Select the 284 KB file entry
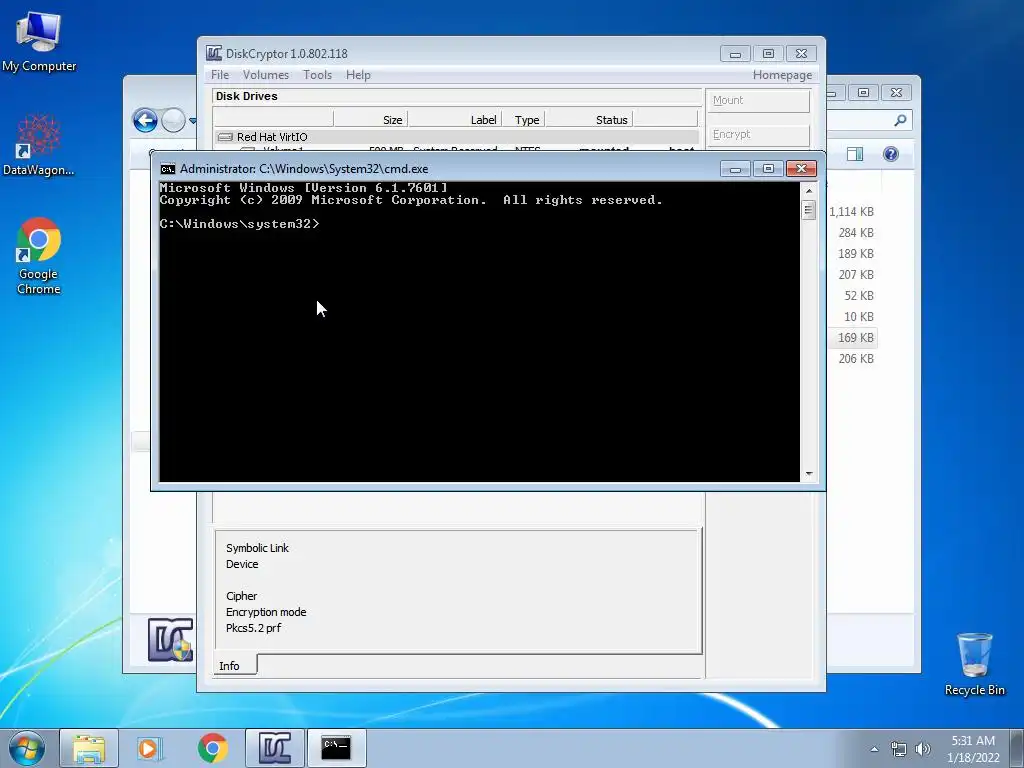This screenshot has height=768, width=1024. 856,232
